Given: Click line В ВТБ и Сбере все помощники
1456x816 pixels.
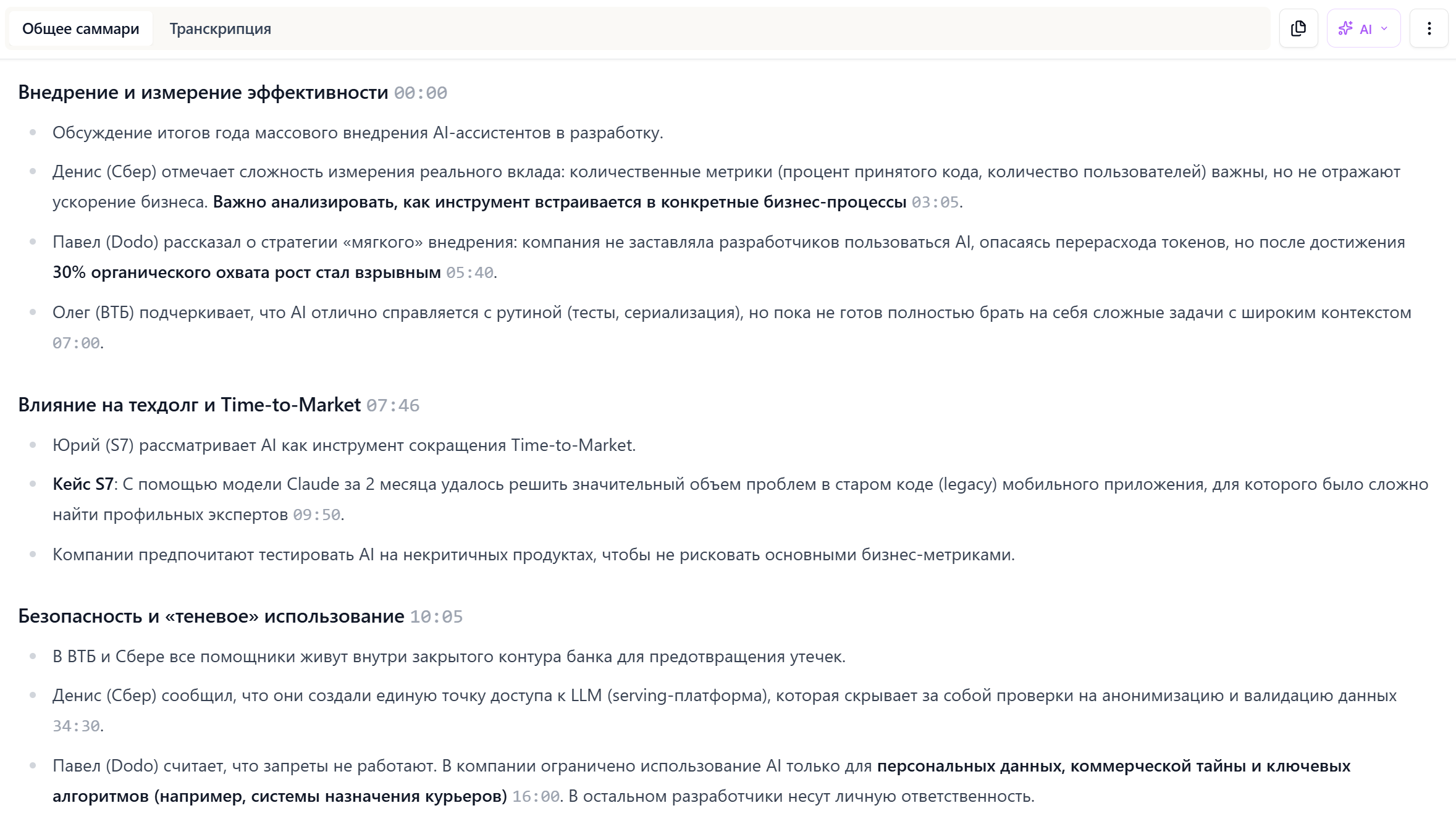Looking at the screenshot, I should 449,657.
